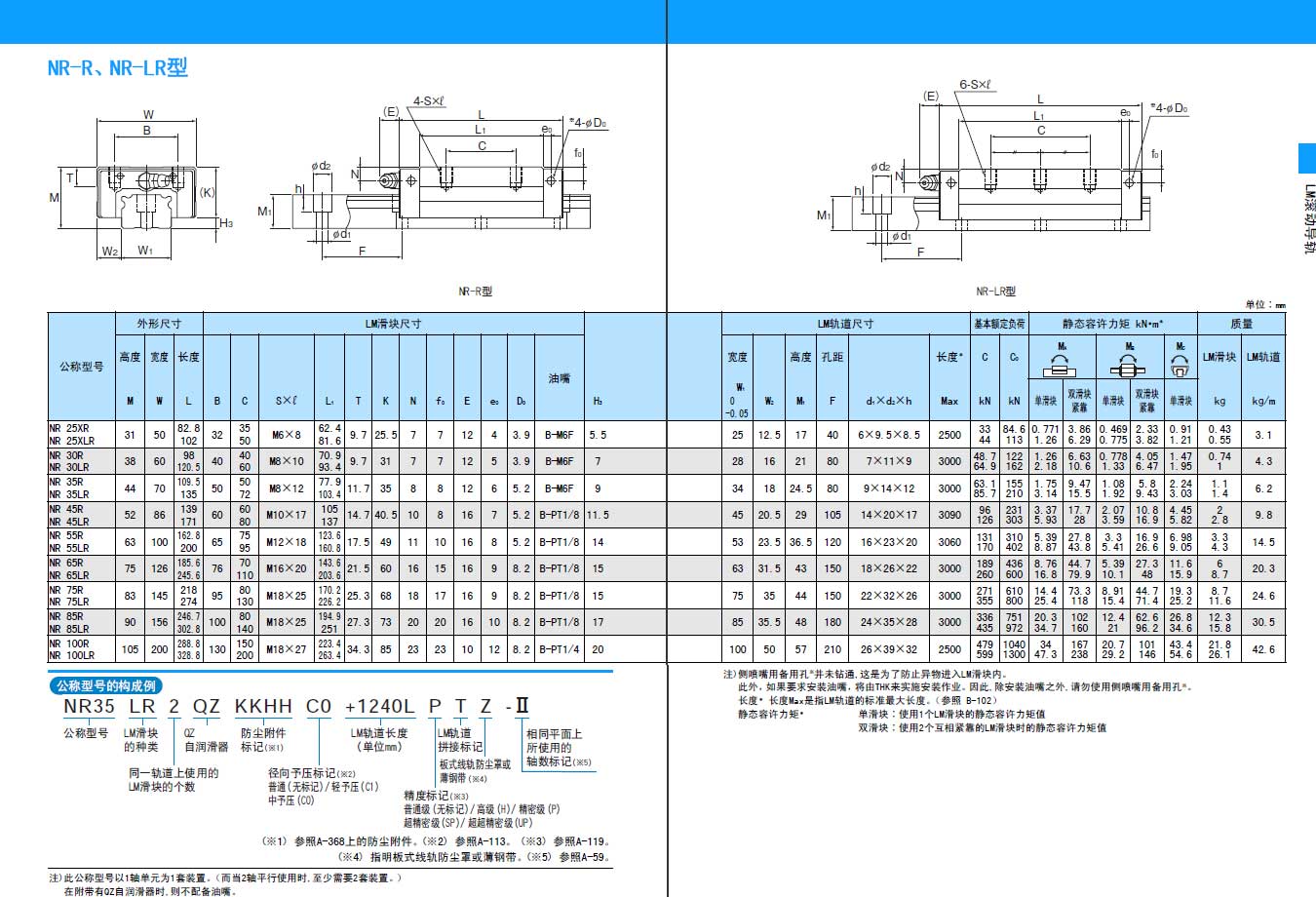The width and height of the screenshot is (1316, 897).
Task: Click the MA moment icon in table header
Action: pos(1060,367)
